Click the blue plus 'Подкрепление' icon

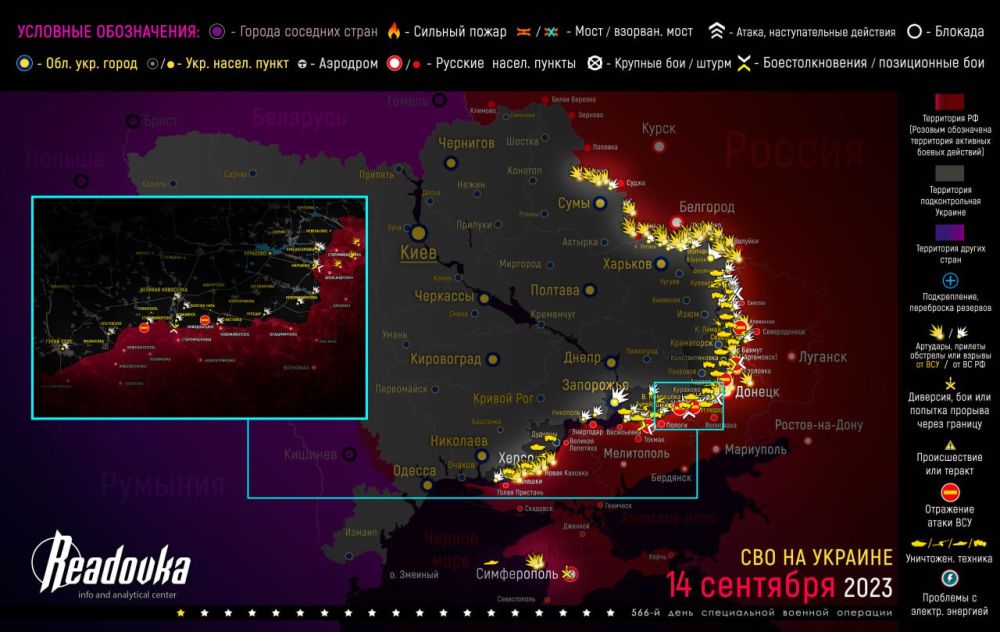coord(950,281)
